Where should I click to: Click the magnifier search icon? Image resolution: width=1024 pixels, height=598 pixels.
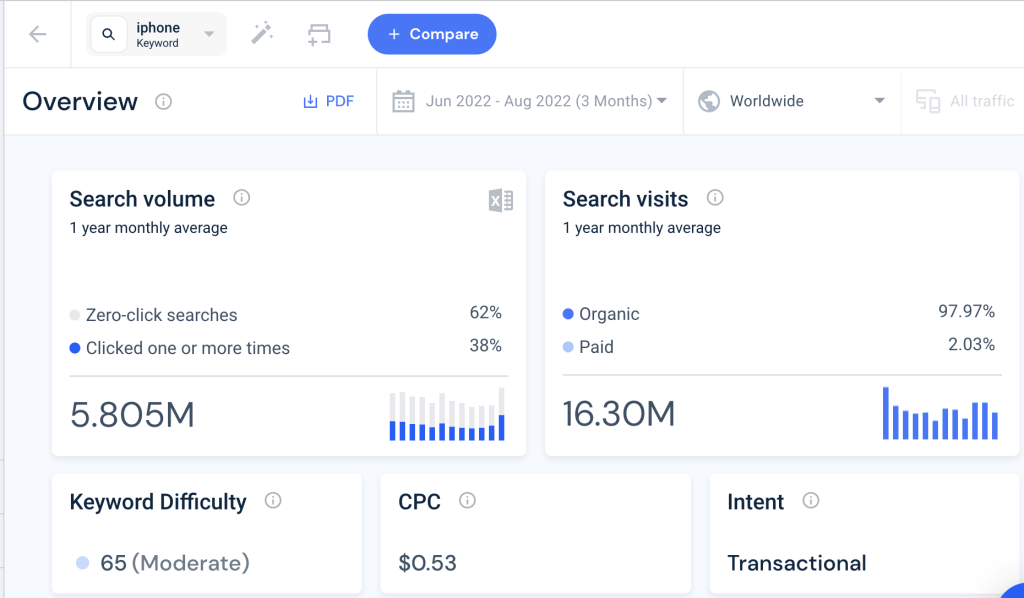(x=109, y=34)
